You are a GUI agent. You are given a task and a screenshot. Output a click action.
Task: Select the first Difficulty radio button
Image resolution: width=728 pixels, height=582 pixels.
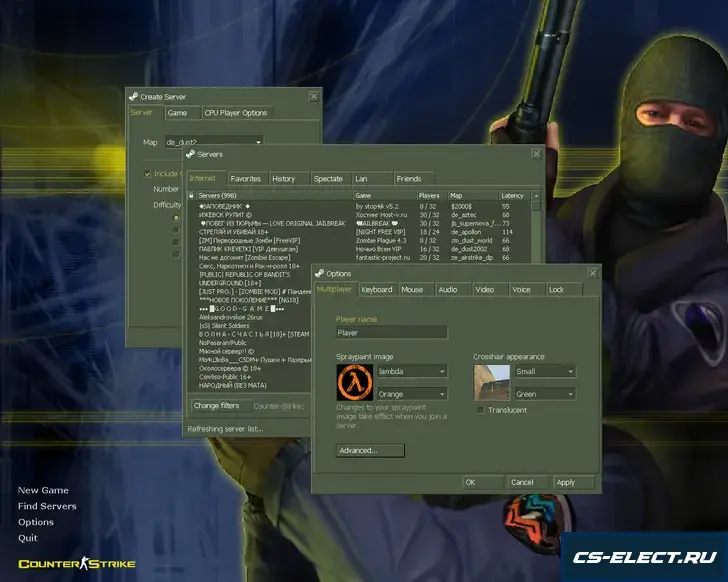(x=176, y=217)
